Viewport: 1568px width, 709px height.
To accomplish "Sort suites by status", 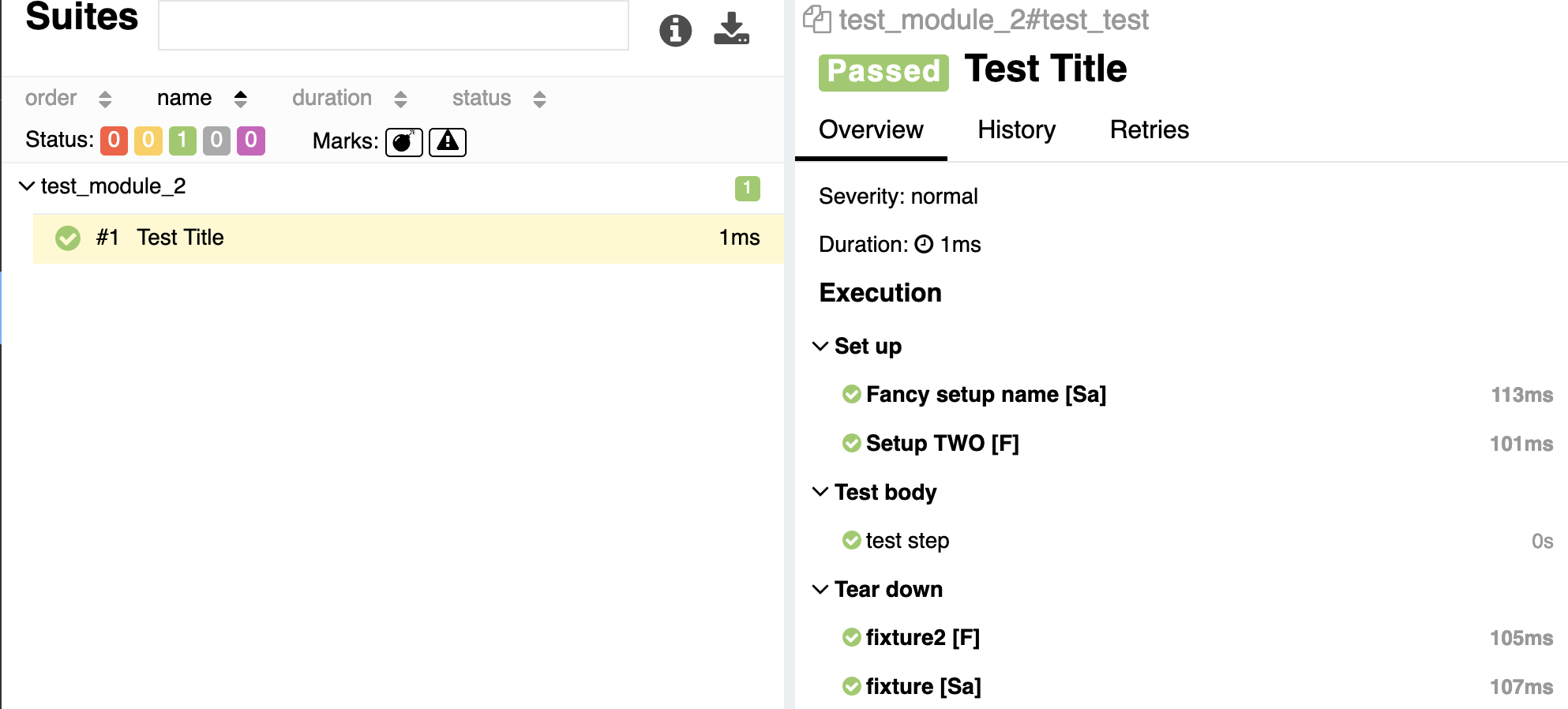I will click(499, 98).
